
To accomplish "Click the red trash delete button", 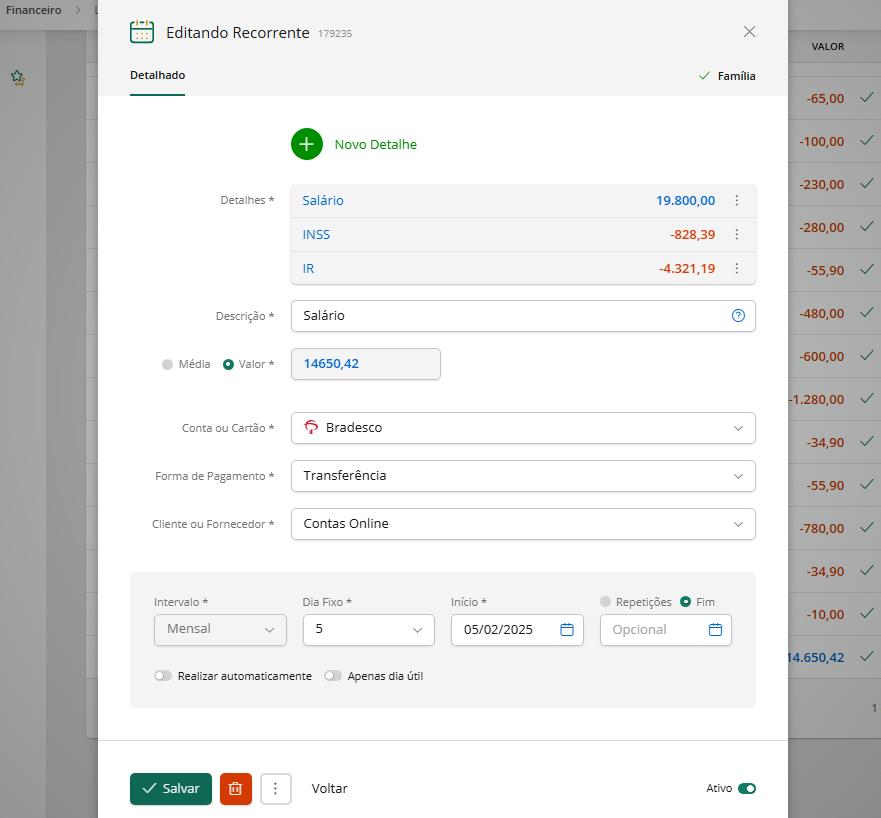I will click(x=236, y=788).
